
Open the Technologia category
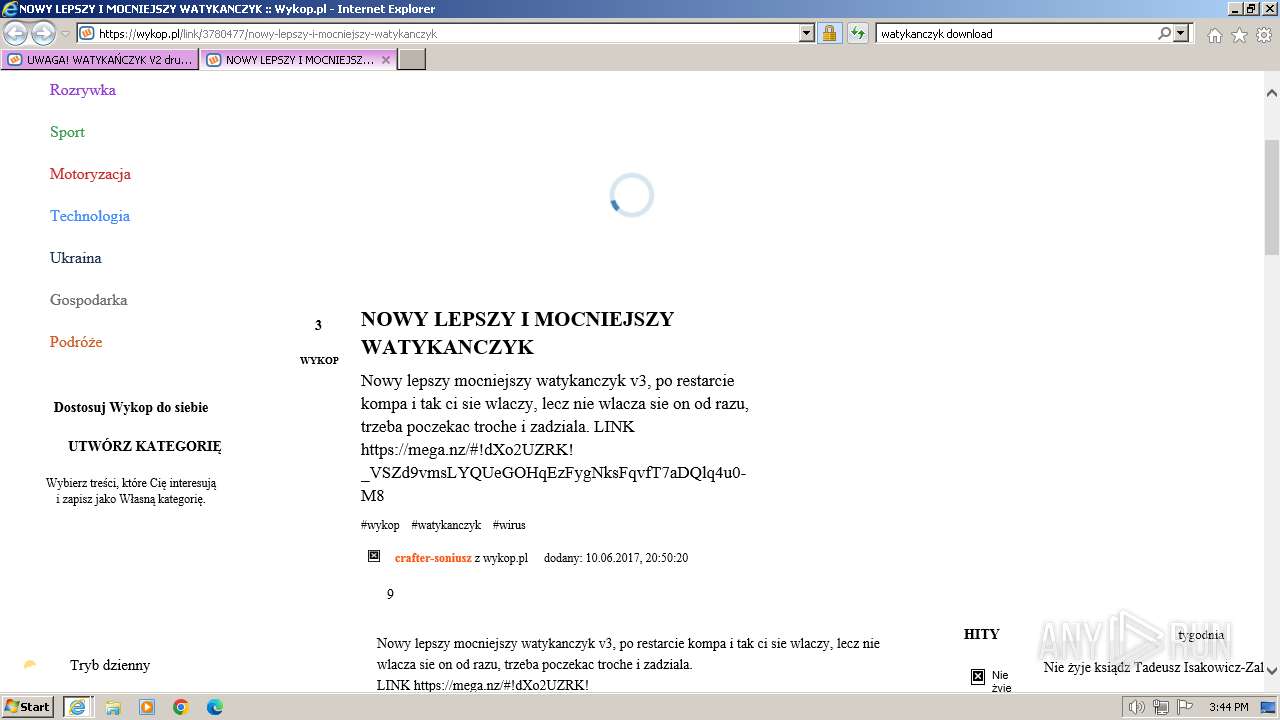point(90,216)
